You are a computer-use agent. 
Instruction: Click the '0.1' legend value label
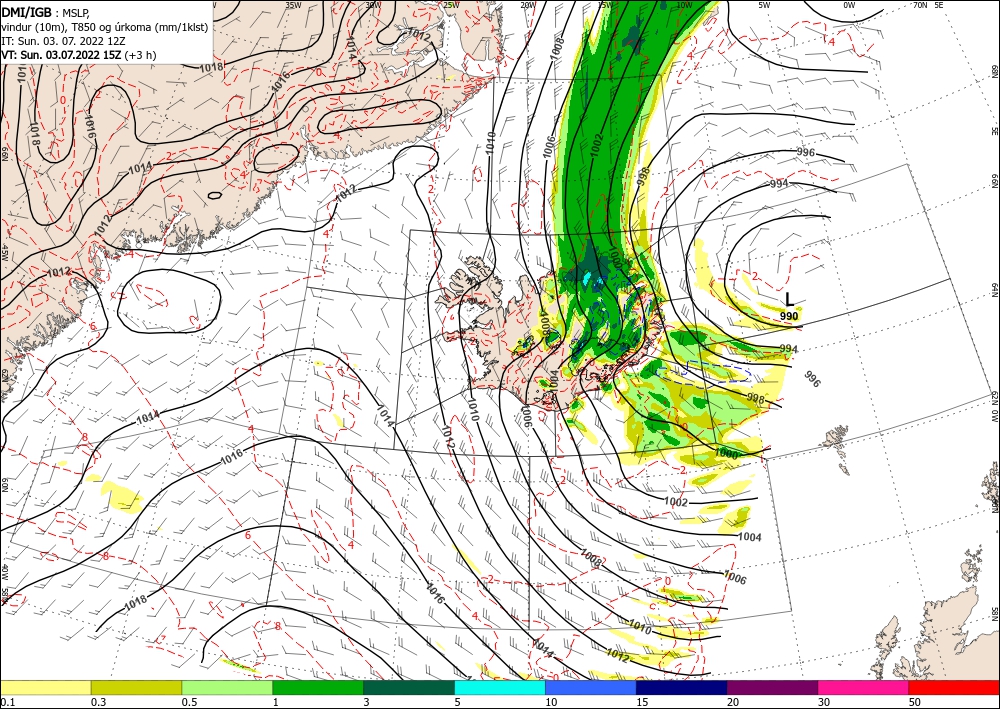[7, 702]
